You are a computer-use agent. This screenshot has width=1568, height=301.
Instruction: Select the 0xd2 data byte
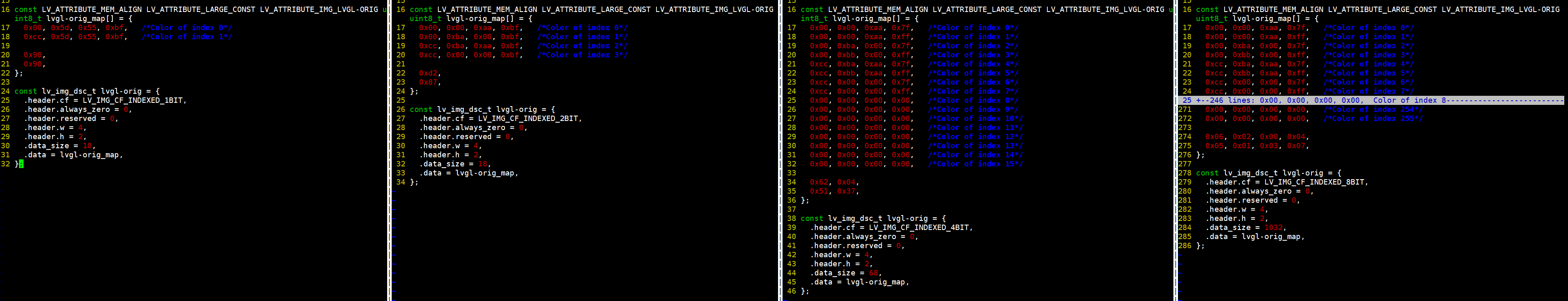428,73
